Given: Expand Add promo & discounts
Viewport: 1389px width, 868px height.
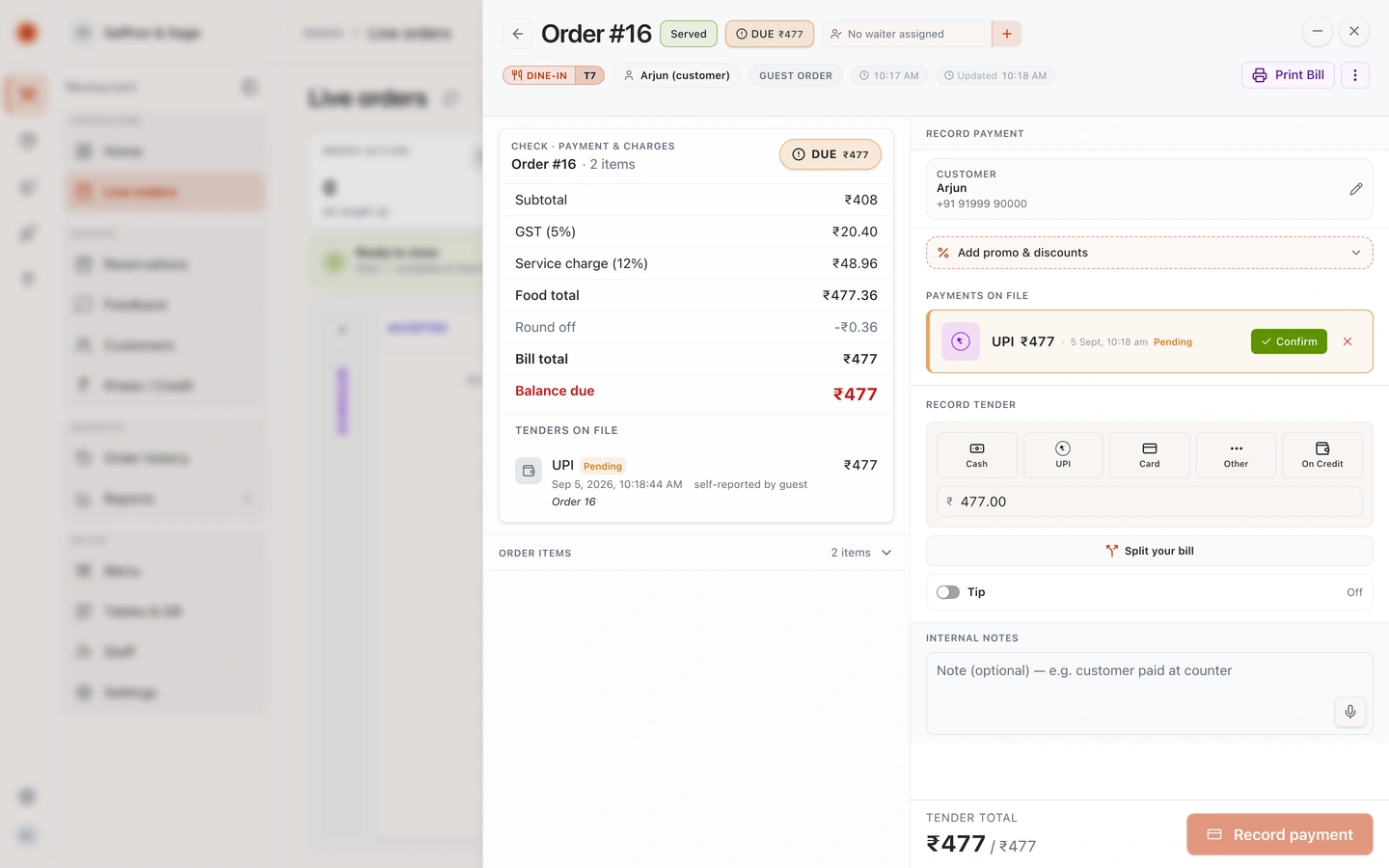Looking at the screenshot, I should [x=1150, y=253].
